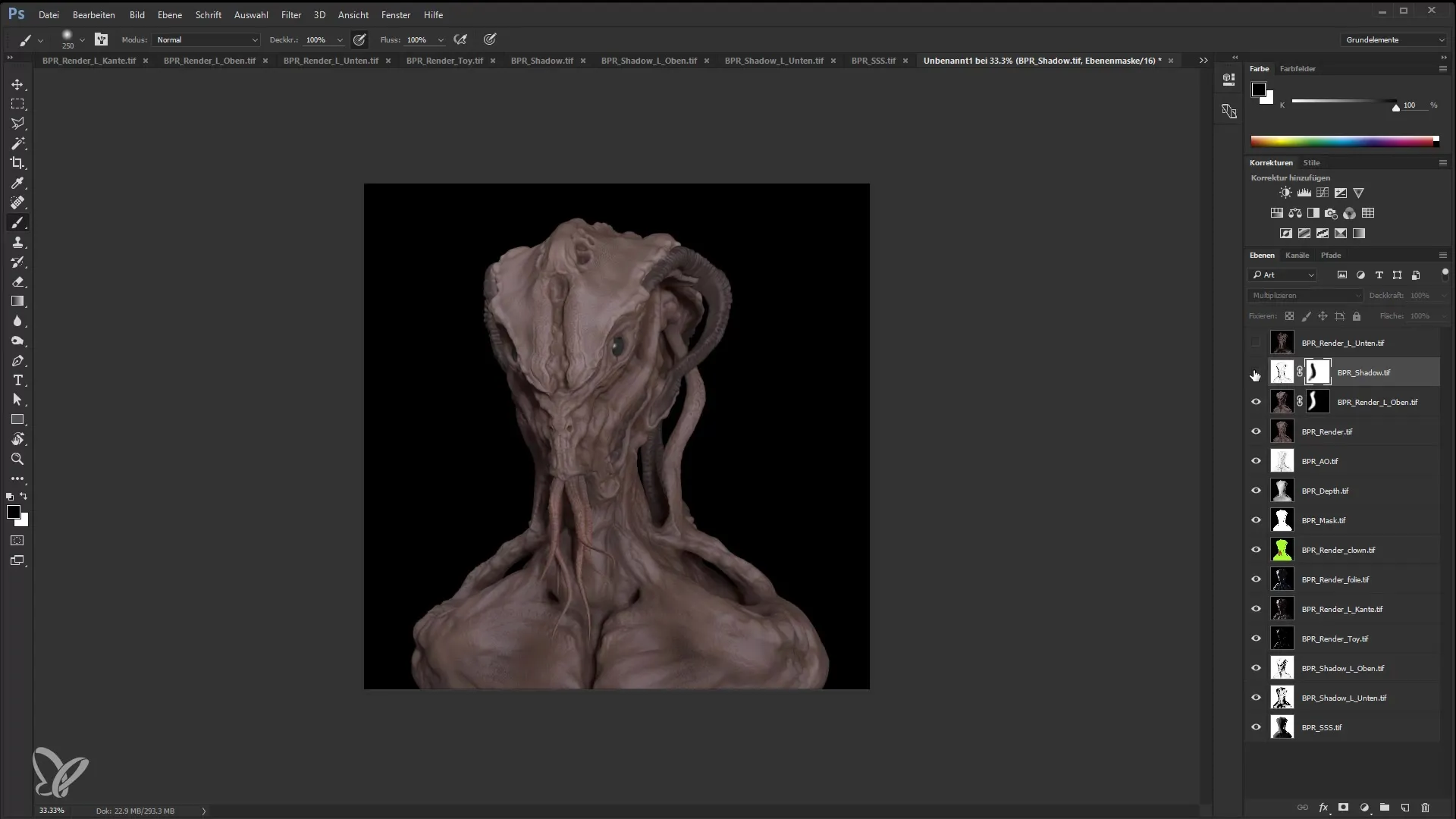The height and width of the screenshot is (819, 1456).
Task: Select the Rectangle shape tool
Action: click(17, 419)
